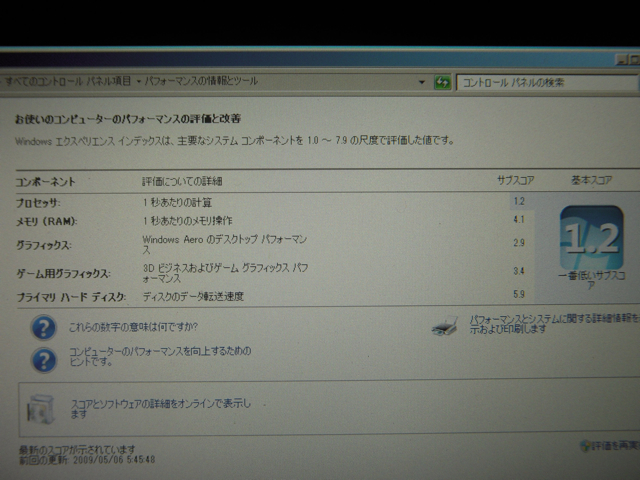
Task: Click the 評価を再実行 re-run assessment link
Action: click(x=614, y=446)
